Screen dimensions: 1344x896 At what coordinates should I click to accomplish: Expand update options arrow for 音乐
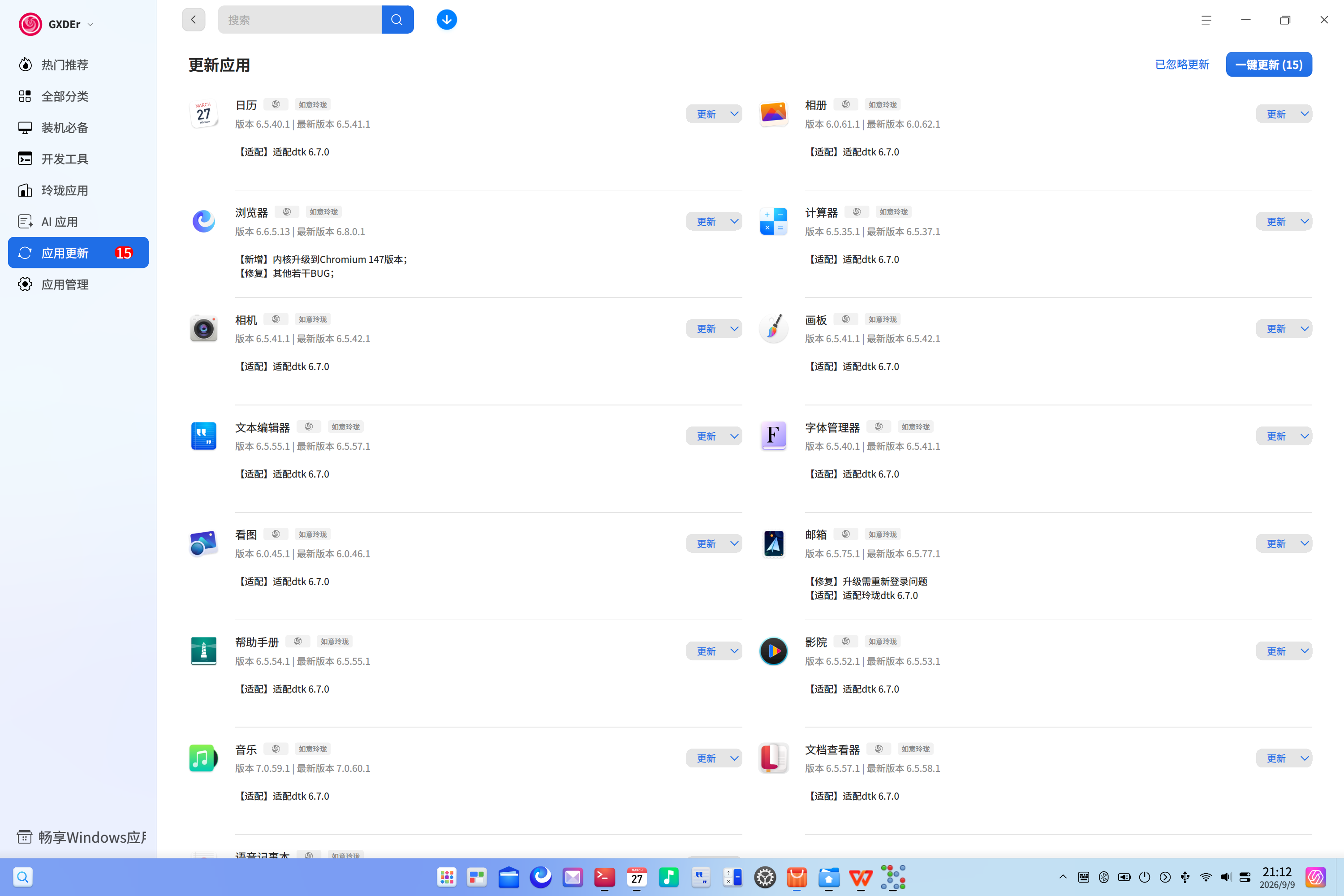734,758
